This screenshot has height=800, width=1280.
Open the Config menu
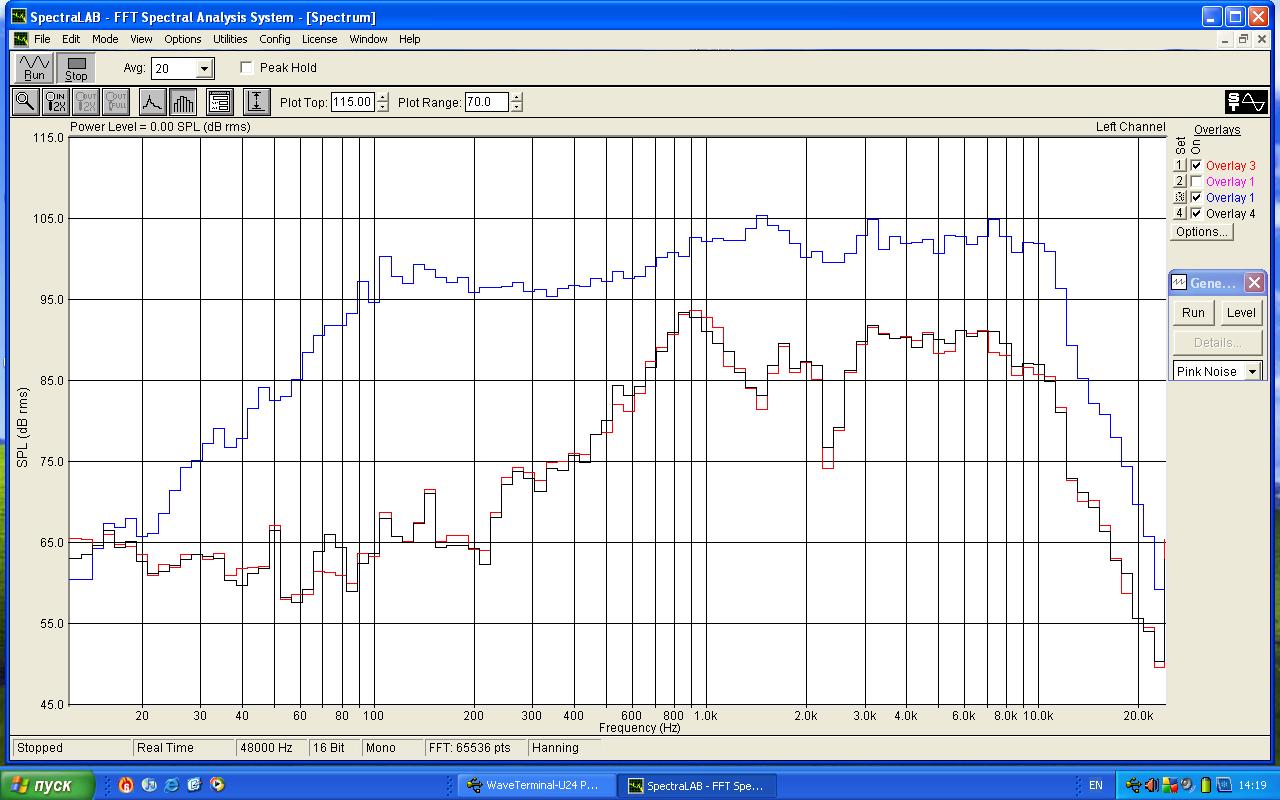pos(275,40)
